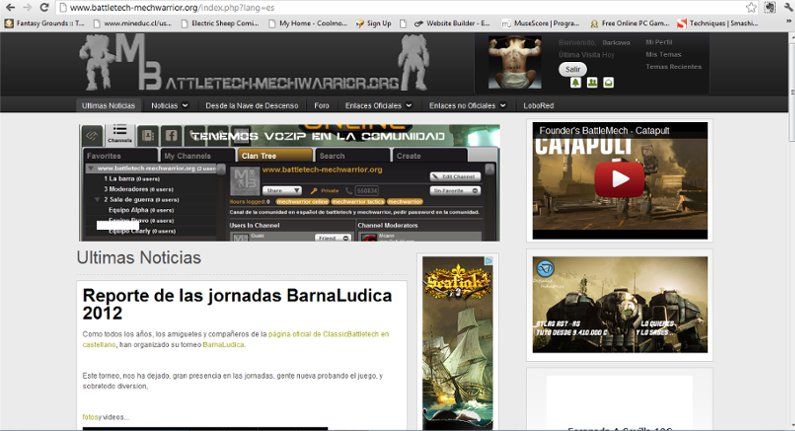Viewport: 795px width, 431px height.
Task: Switch to the Favorites tab
Action: pos(120,156)
